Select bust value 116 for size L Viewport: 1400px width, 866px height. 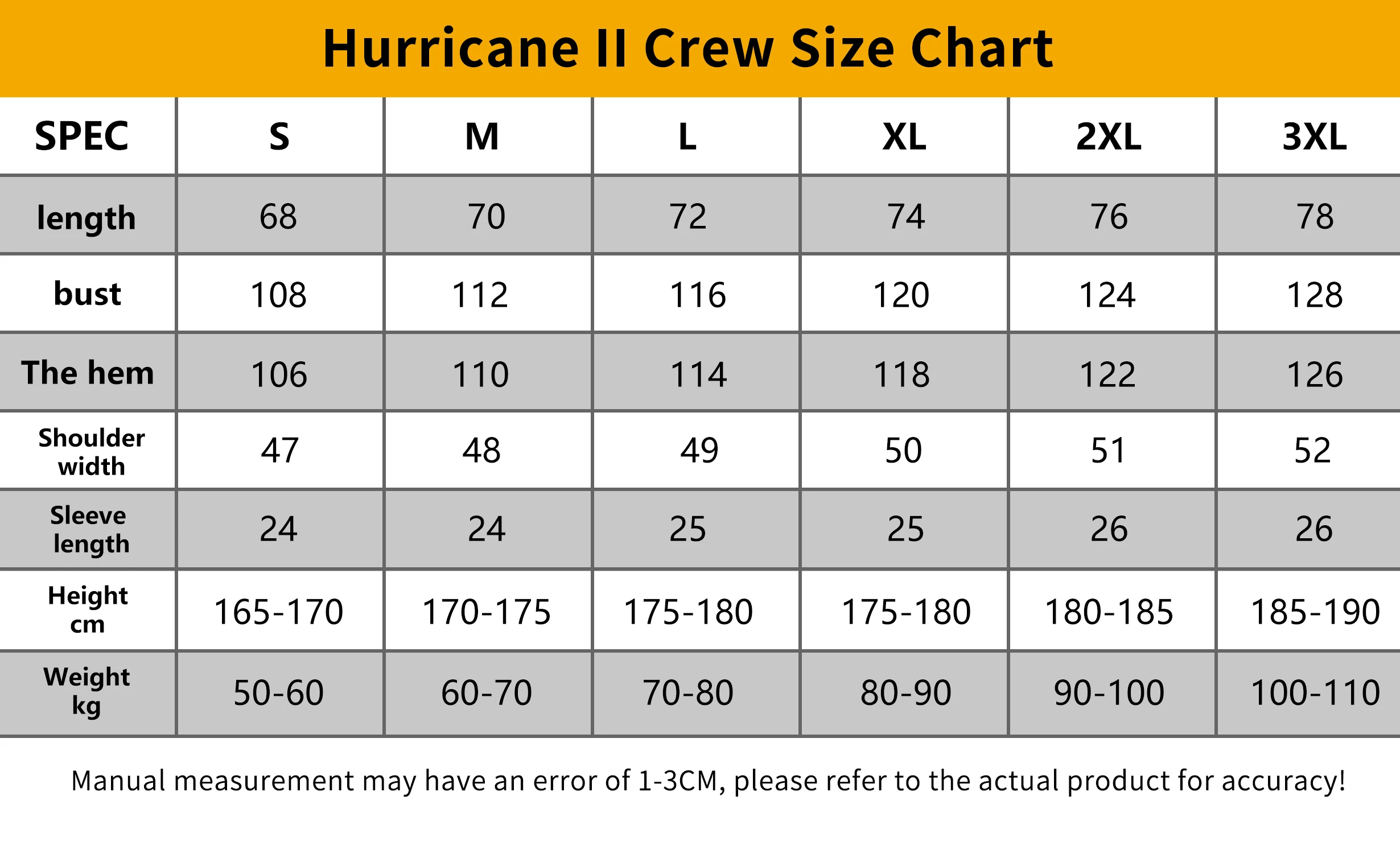tap(698, 295)
